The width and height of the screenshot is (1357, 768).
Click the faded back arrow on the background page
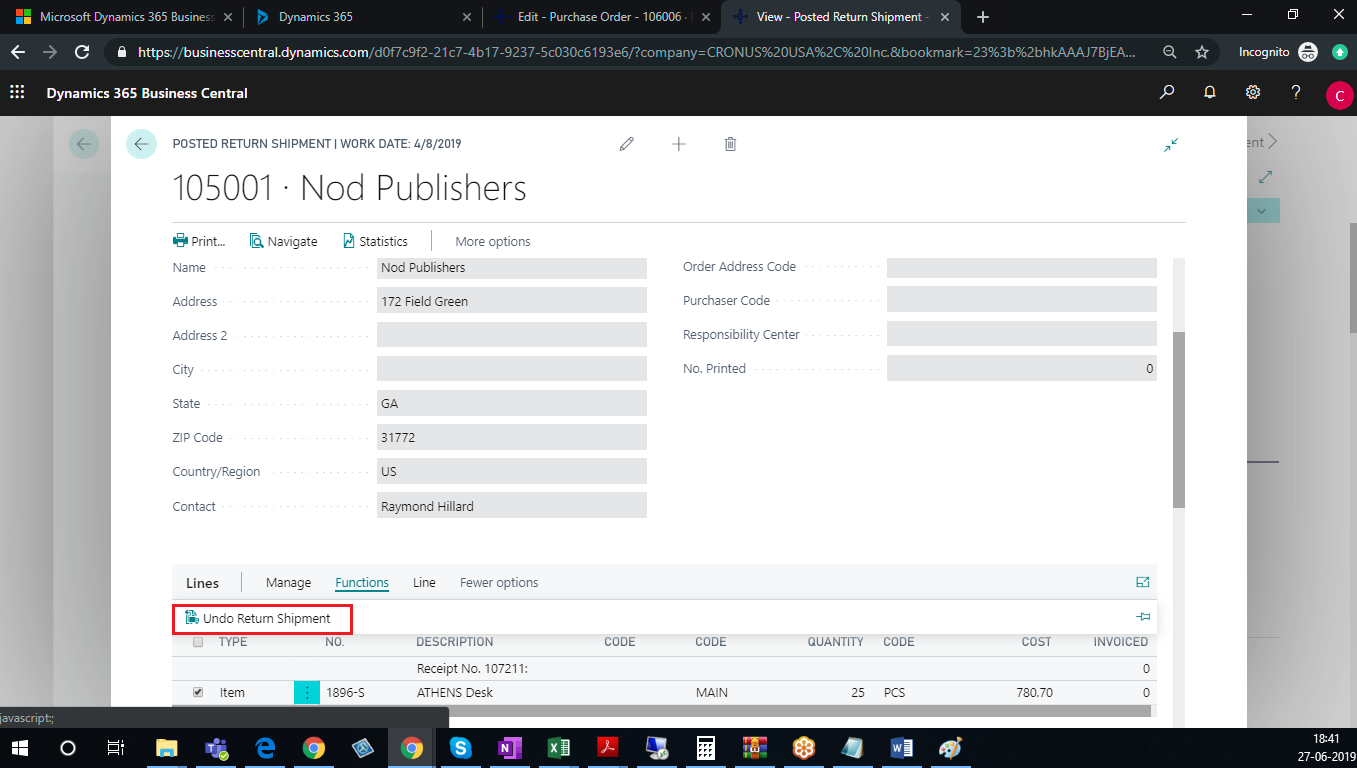point(84,144)
